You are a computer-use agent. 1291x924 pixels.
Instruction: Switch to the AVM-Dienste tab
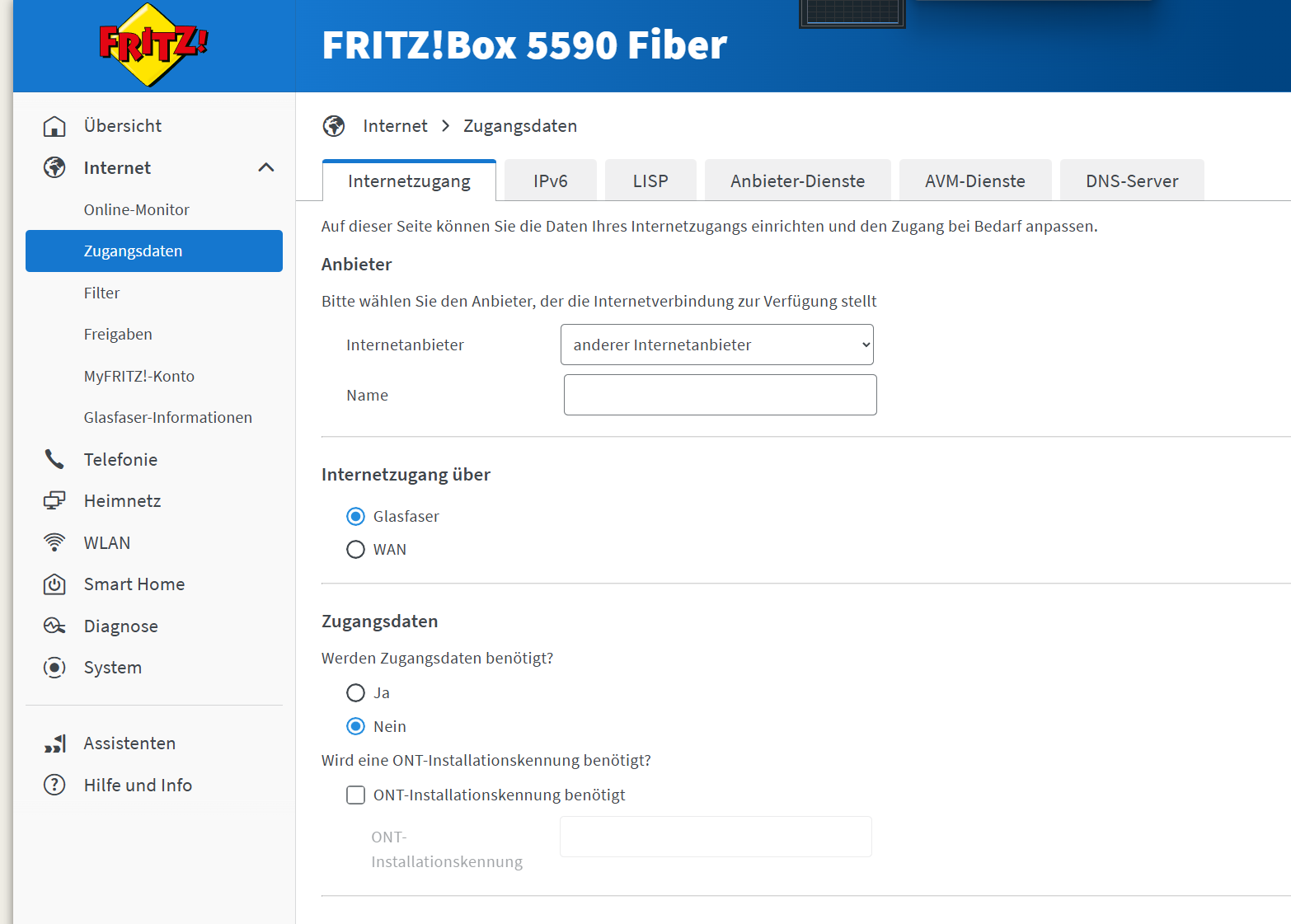(x=975, y=181)
